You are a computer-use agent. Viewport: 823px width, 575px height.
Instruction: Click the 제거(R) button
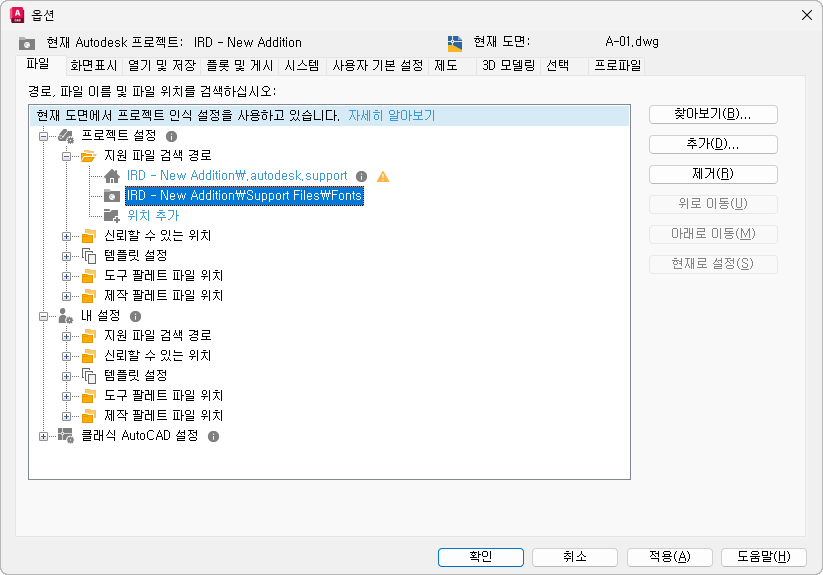click(x=713, y=174)
